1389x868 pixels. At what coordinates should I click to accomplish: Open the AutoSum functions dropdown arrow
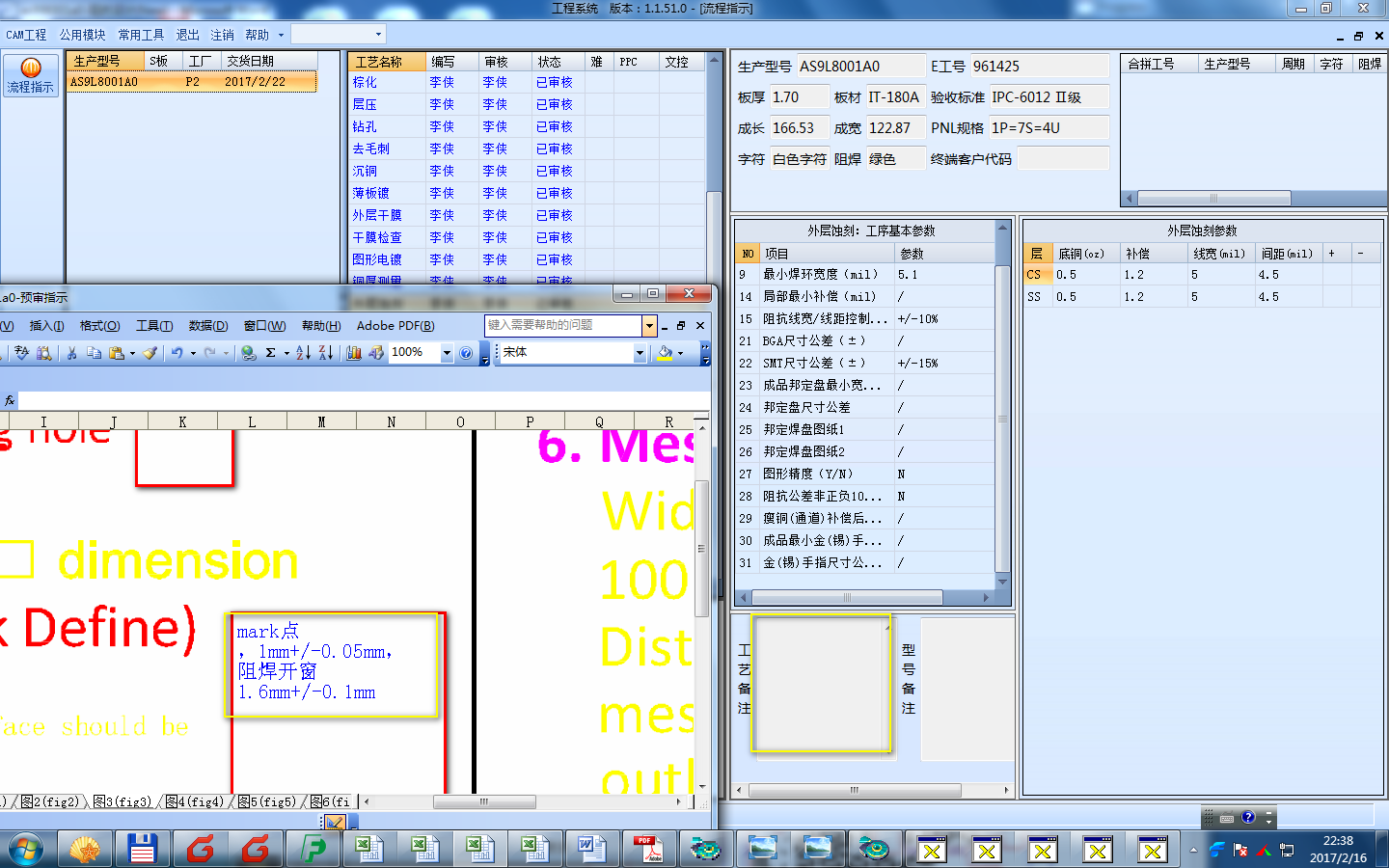[x=286, y=353]
